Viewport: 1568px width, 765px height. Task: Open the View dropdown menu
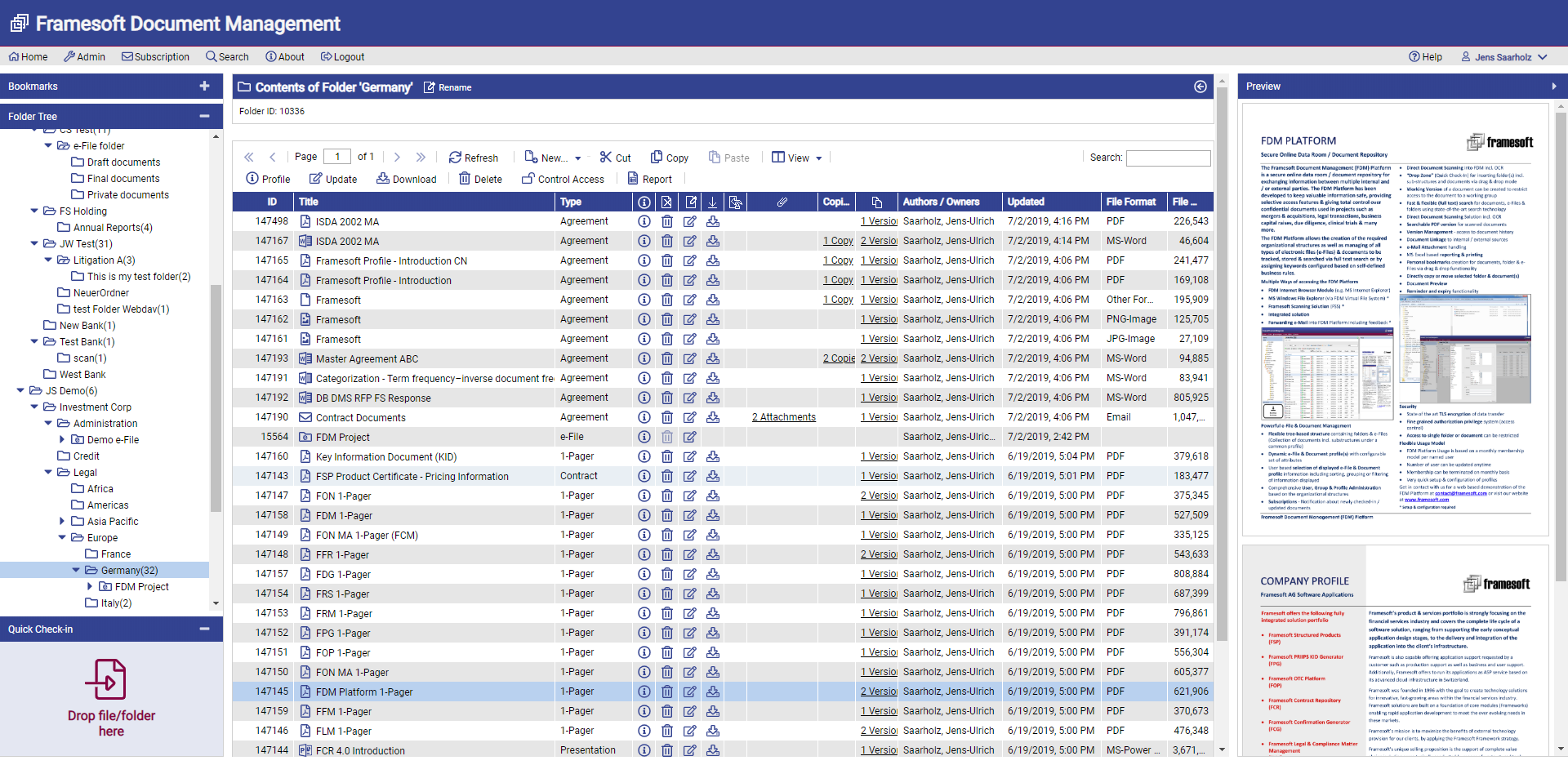coord(797,158)
